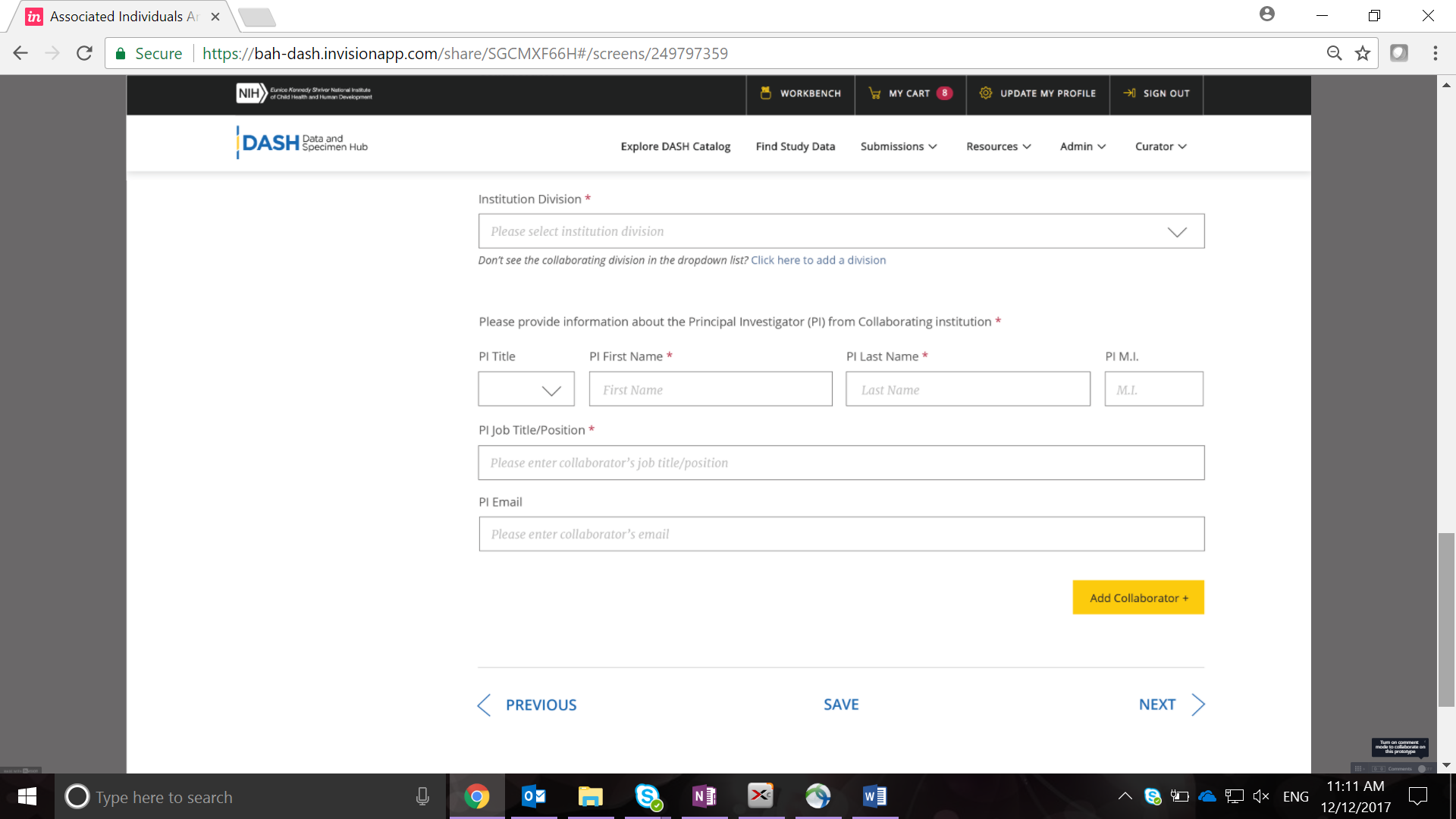This screenshot has width=1456, height=819.
Task: Expand the Submissions menu
Action: [x=899, y=146]
